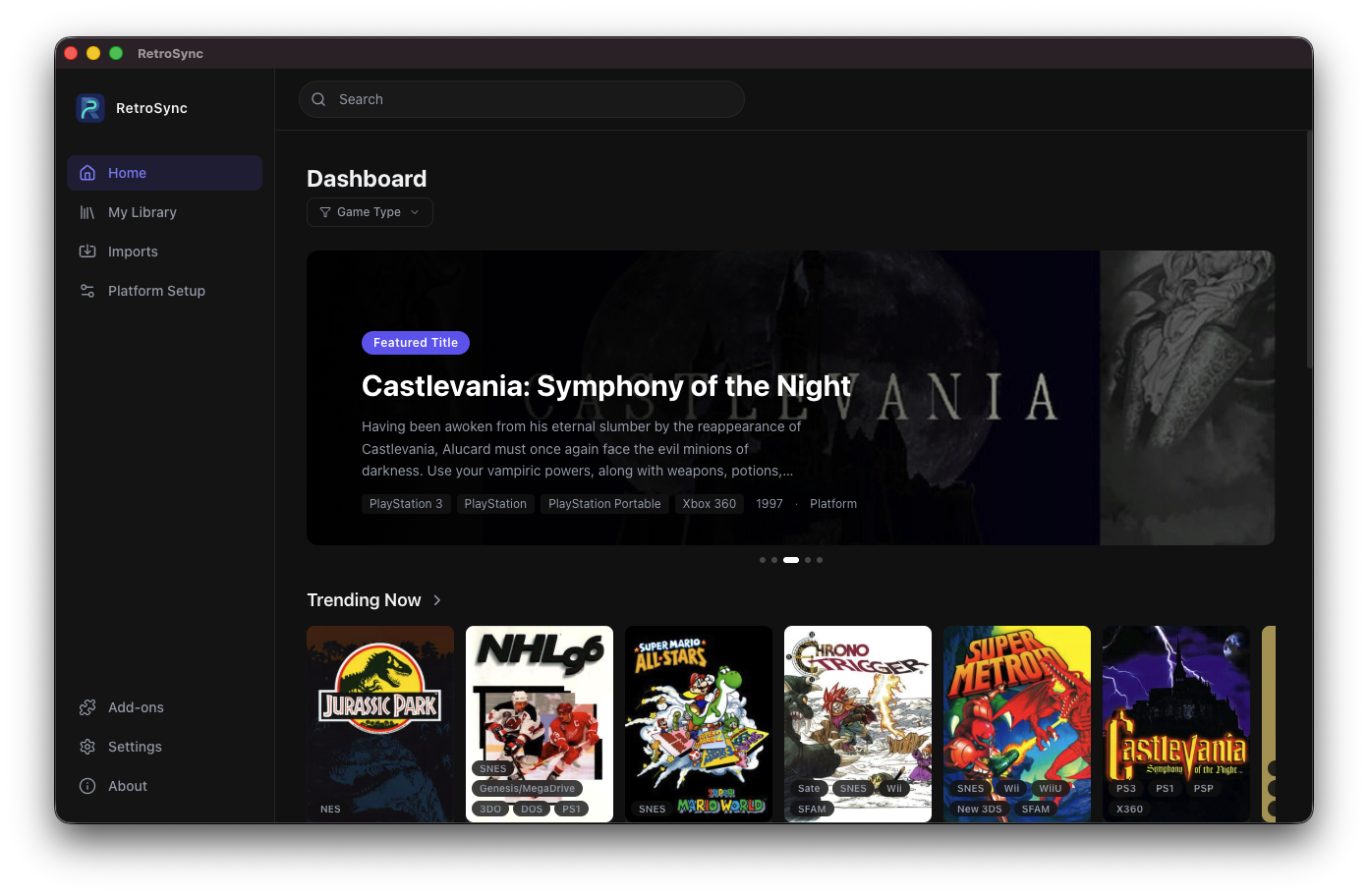Click the vertical scrollbar on the right edge

coord(1309,249)
